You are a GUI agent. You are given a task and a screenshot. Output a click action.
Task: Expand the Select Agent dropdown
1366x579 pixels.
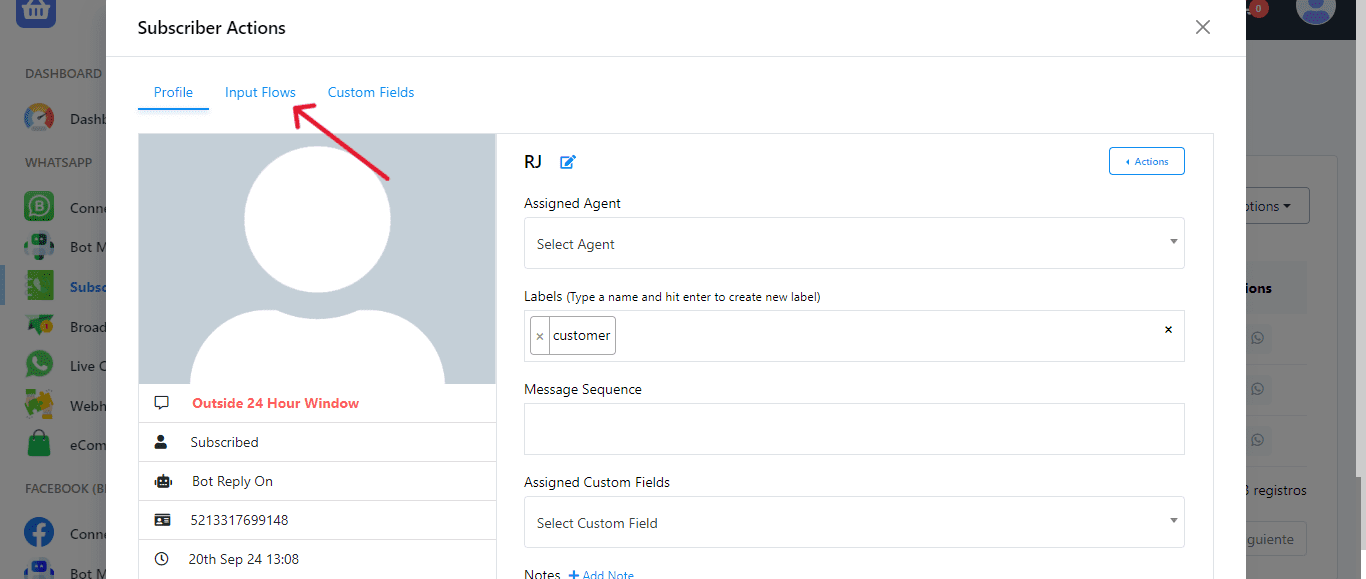(853, 244)
